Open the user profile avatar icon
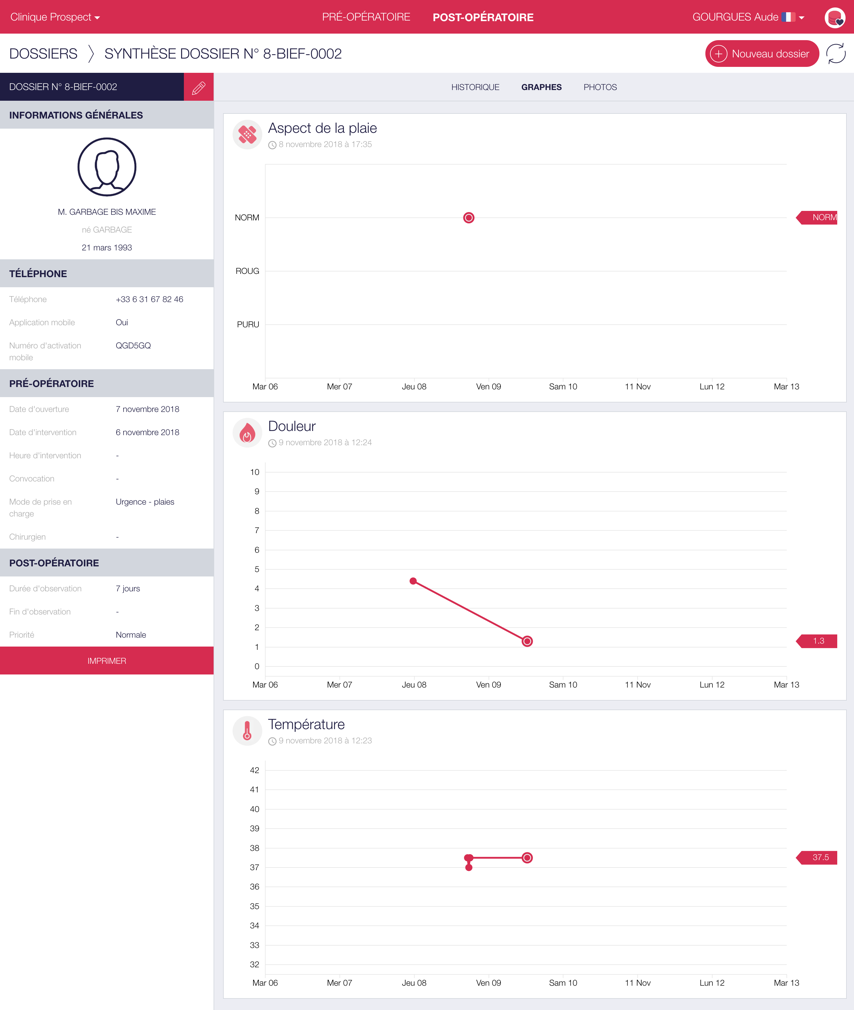 click(x=834, y=17)
